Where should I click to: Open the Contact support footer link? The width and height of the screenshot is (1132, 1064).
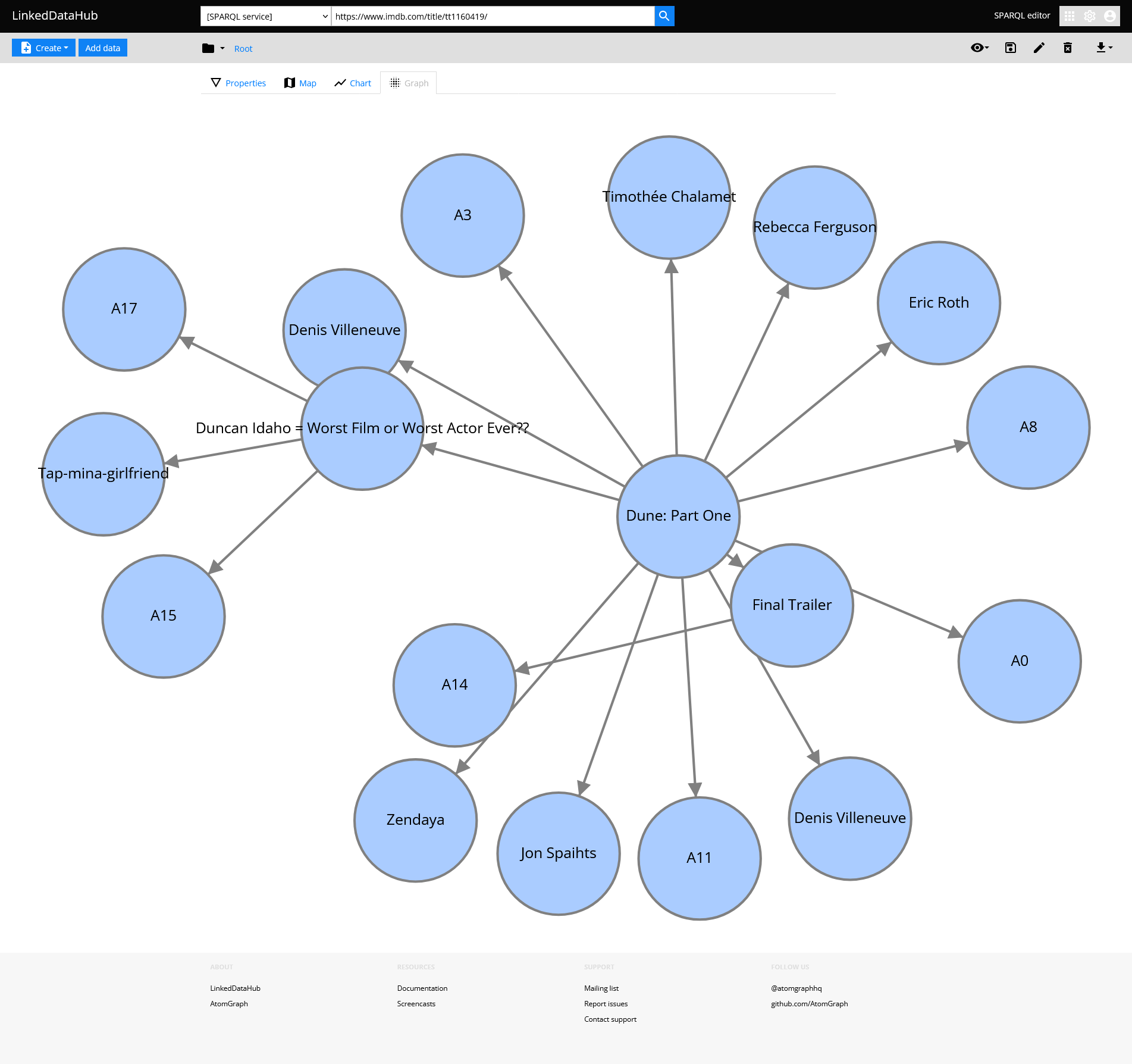tap(610, 1019)
